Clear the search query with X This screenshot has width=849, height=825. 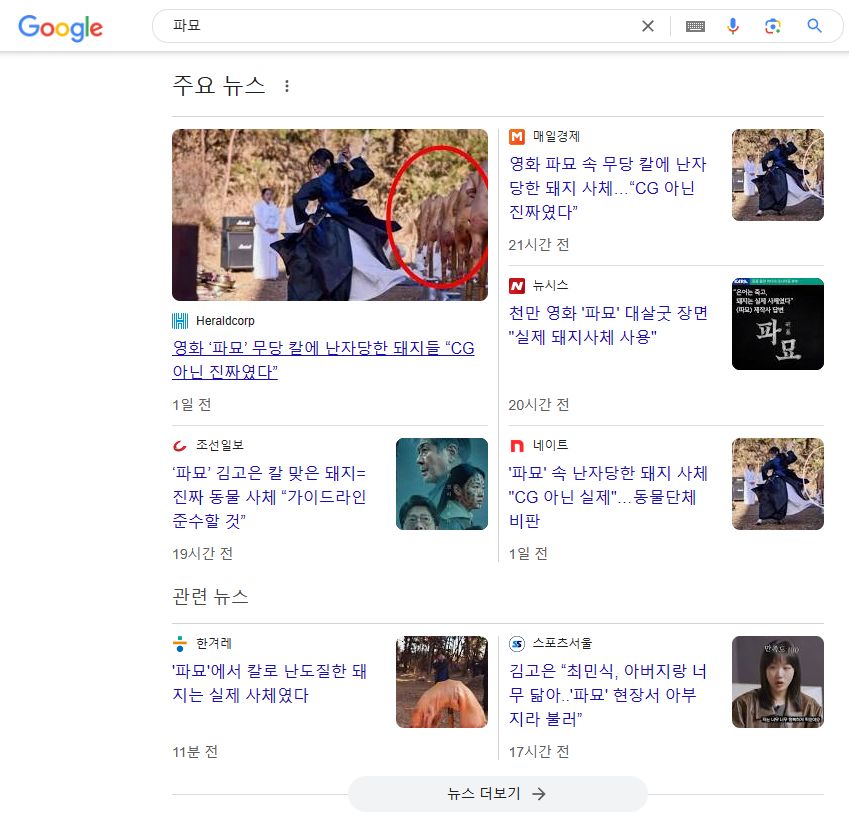(x=648, y=26)
